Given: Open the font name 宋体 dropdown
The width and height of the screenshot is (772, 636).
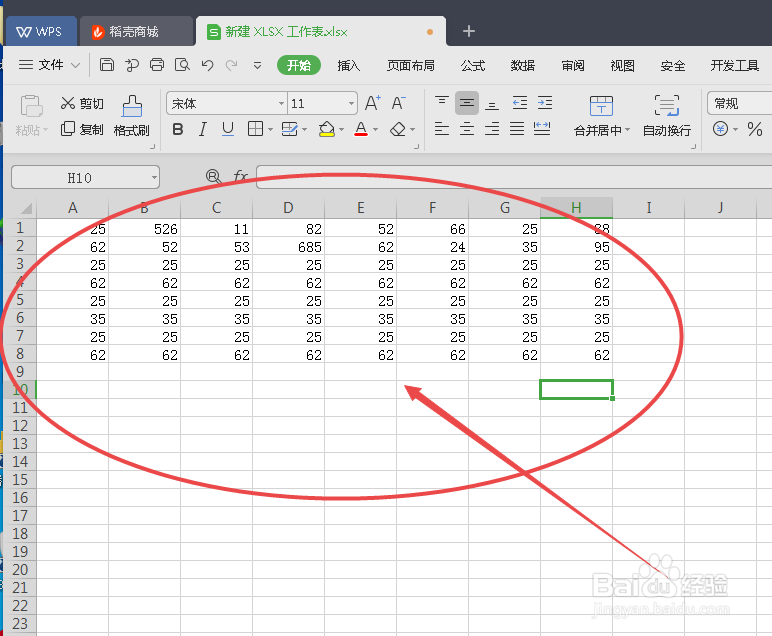Looking at the screenshot, I should [281, 103].
